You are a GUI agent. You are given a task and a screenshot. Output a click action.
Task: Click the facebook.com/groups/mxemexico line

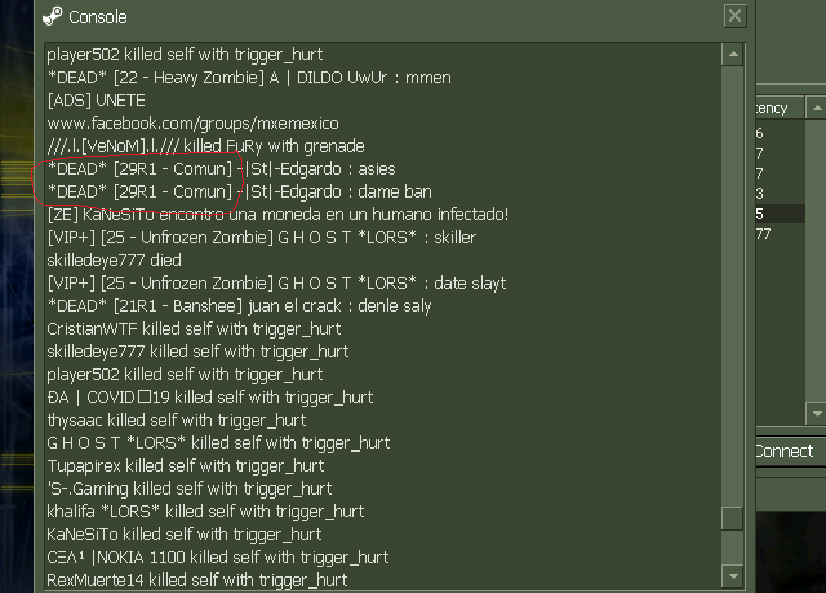[193, 124]
